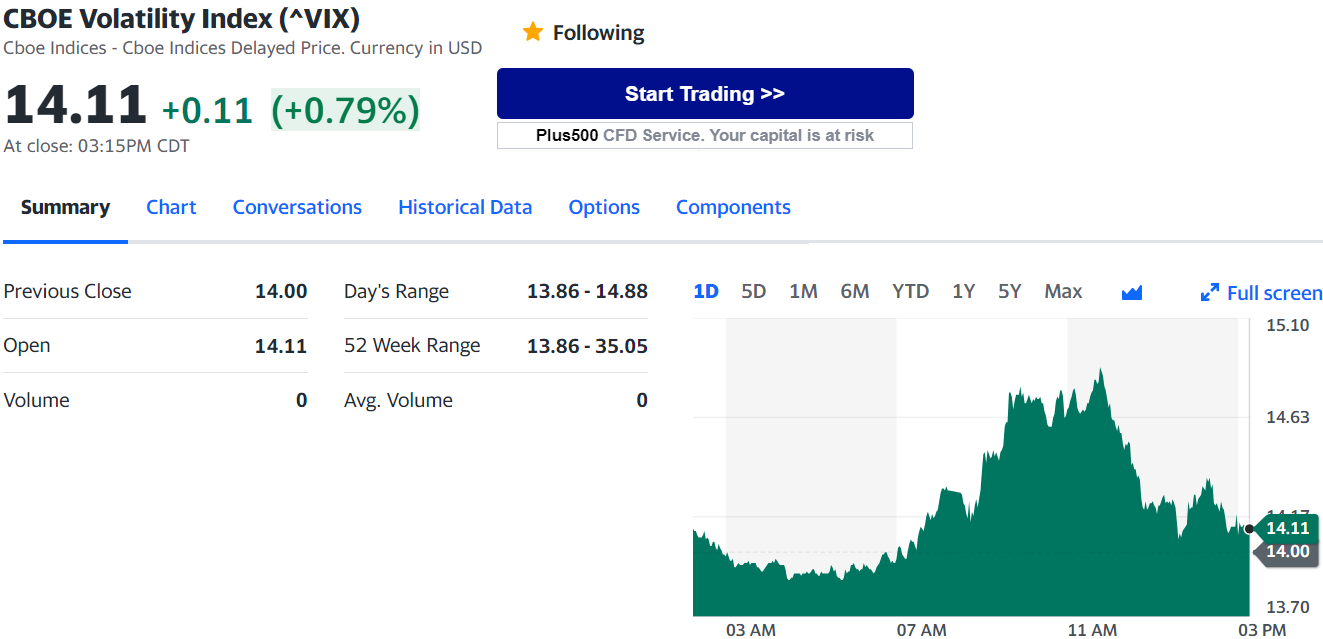This screenshot has width=1323, height=639.
Task: Click the Day's Range value 13.86 - 14.88
Action: tap(587, 291)
